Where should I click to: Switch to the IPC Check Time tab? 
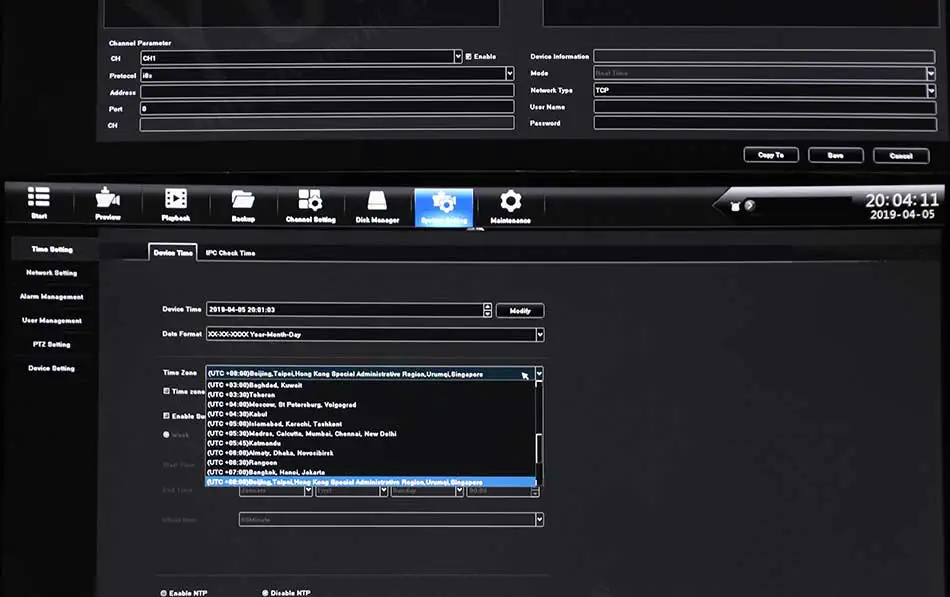coord(230,253)
